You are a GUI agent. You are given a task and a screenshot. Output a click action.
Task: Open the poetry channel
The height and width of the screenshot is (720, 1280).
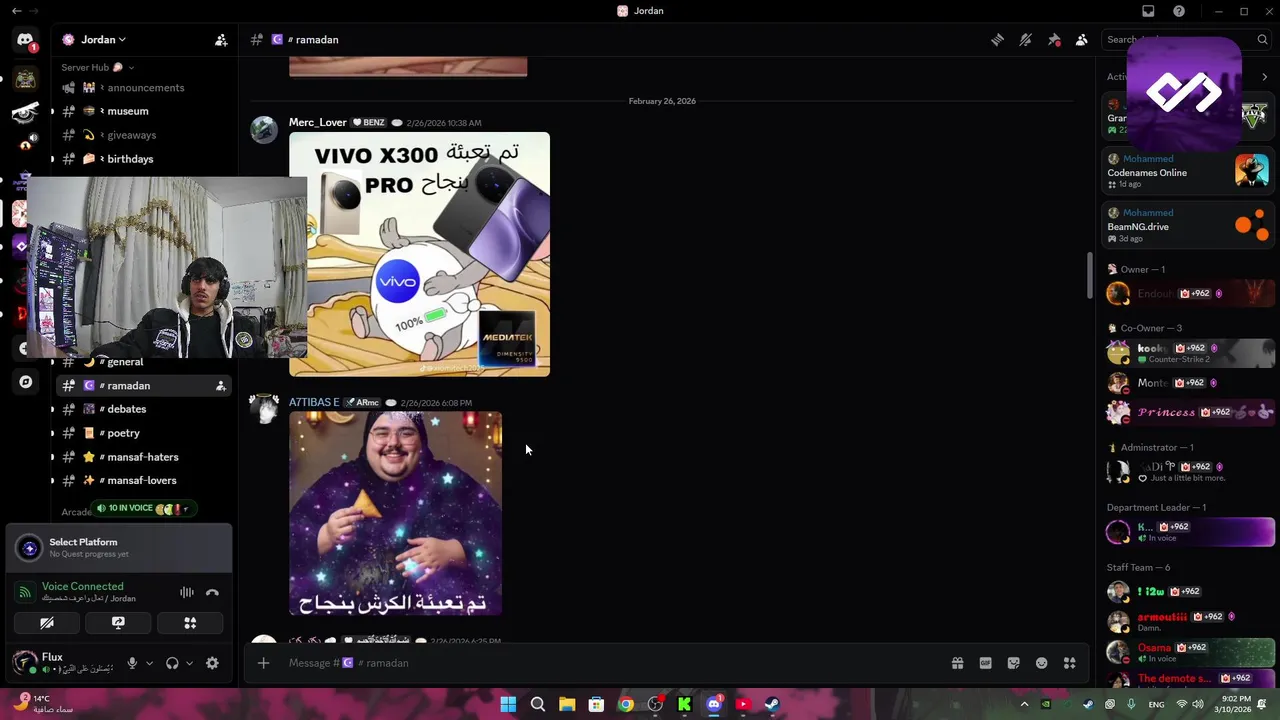coord(146,433)
